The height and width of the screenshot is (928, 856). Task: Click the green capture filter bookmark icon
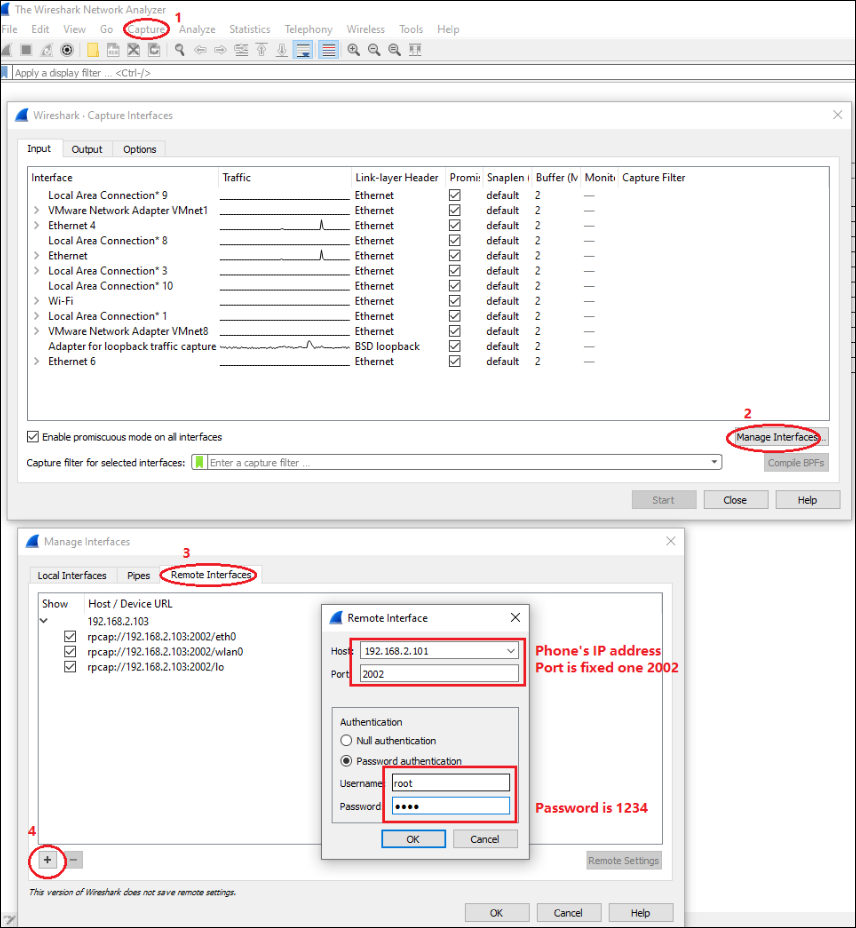199,462
